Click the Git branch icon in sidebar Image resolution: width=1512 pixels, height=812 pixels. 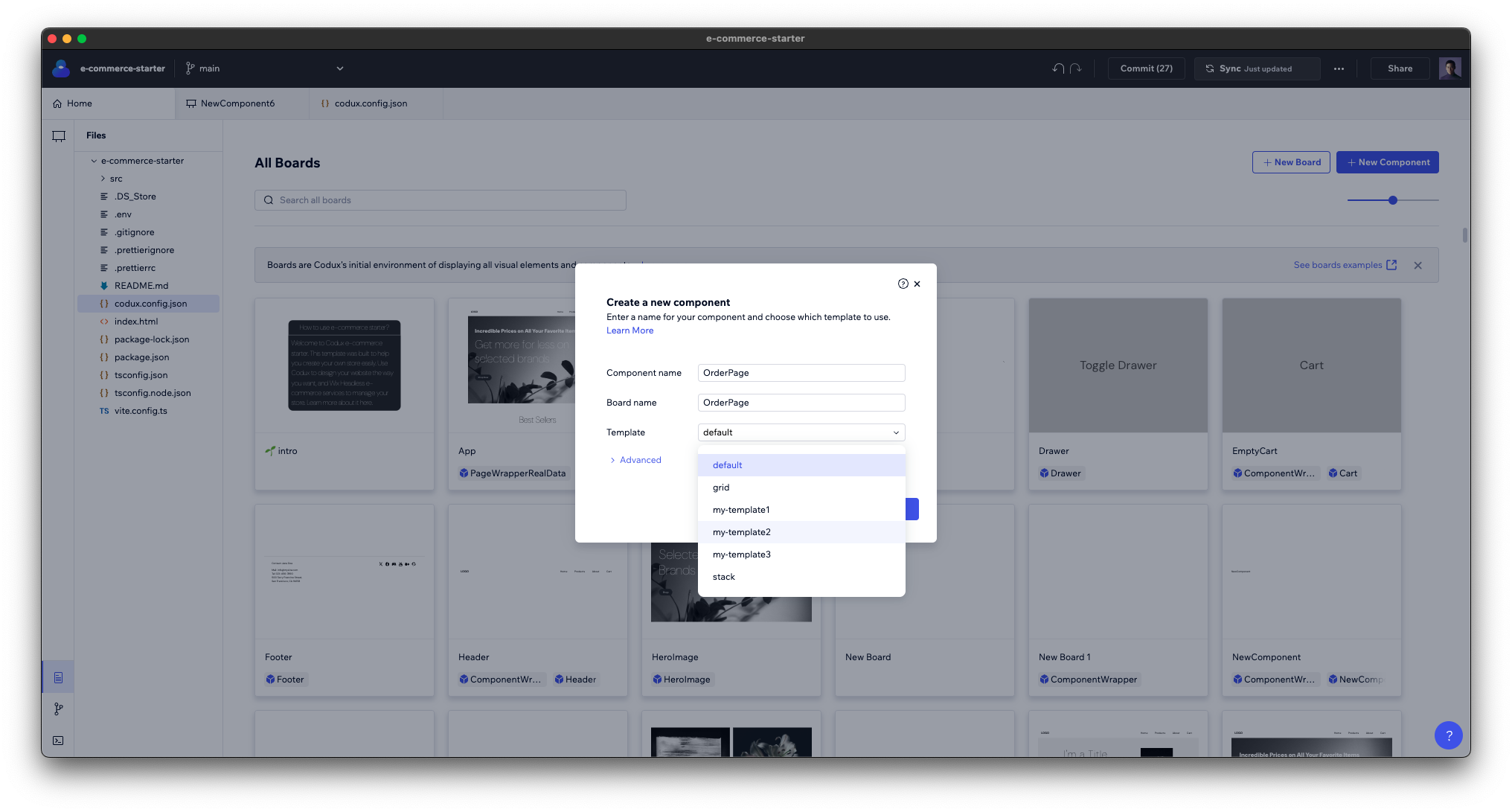tap(59, 709)
